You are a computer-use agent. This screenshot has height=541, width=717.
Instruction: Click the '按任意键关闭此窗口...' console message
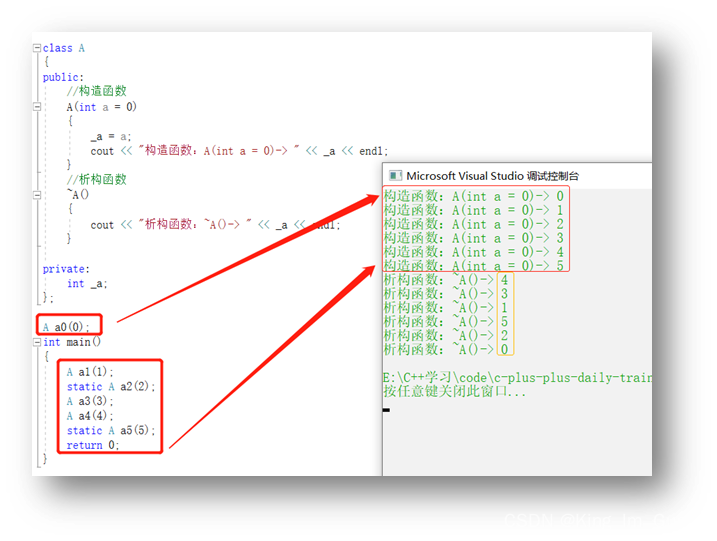(455, 391)
